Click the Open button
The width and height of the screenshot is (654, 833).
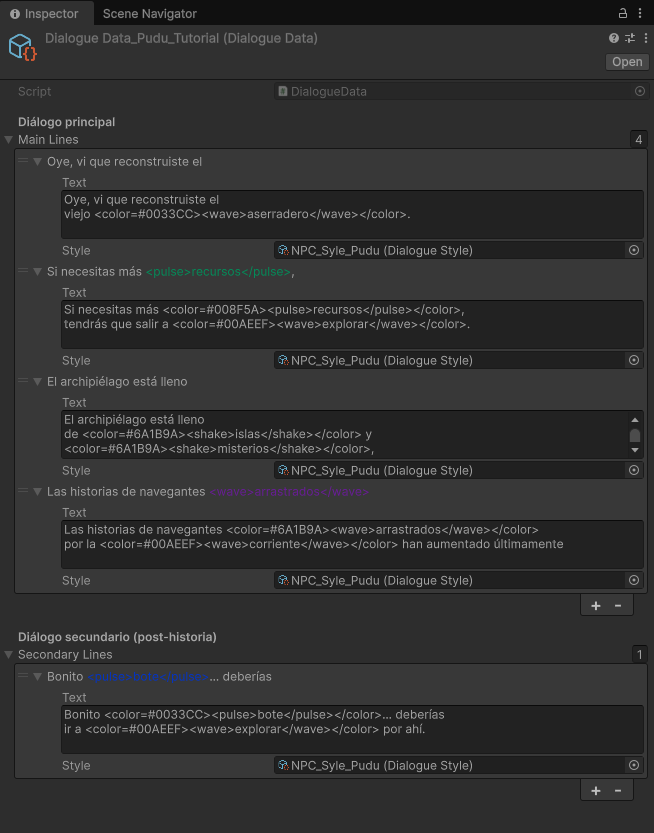click(627, 62)
